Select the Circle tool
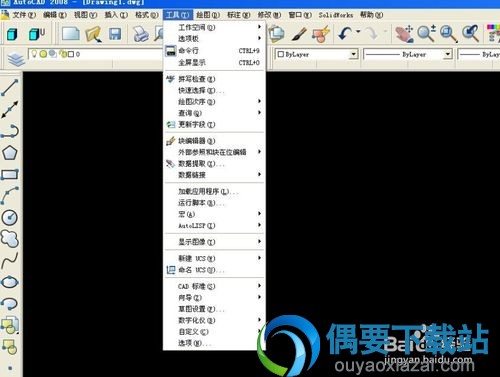Viewport: 500px width, 377px height. [10, 217]
